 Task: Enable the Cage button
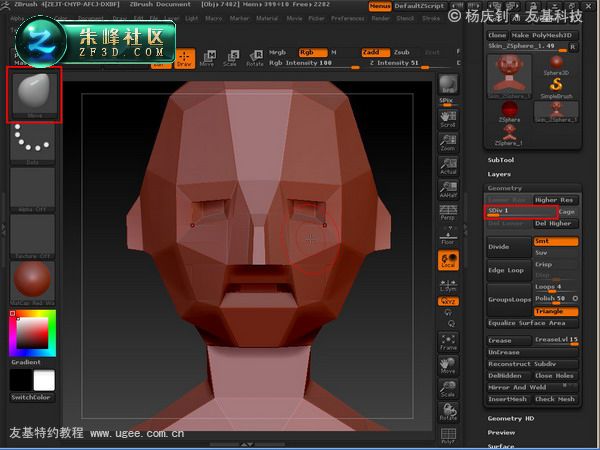[567, 212]
